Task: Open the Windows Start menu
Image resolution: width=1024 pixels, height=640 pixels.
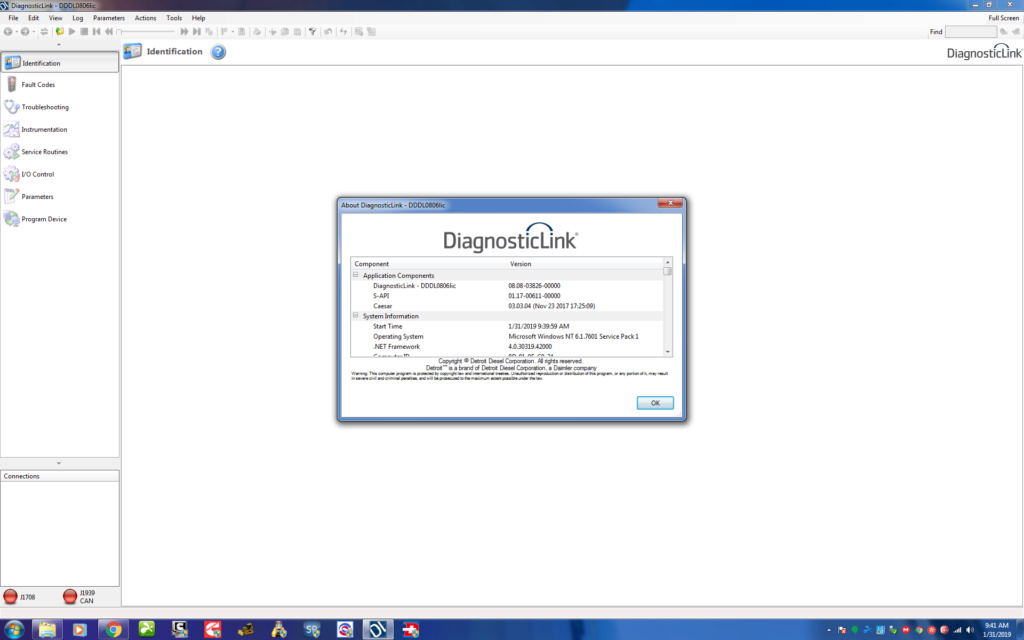Action: pos(14,630)
